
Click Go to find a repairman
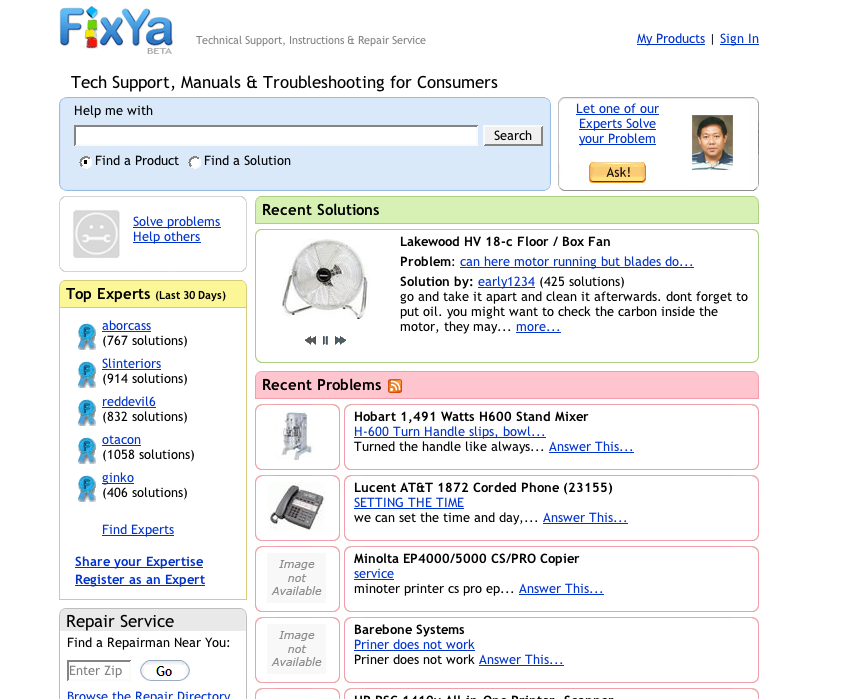(165, 671)
